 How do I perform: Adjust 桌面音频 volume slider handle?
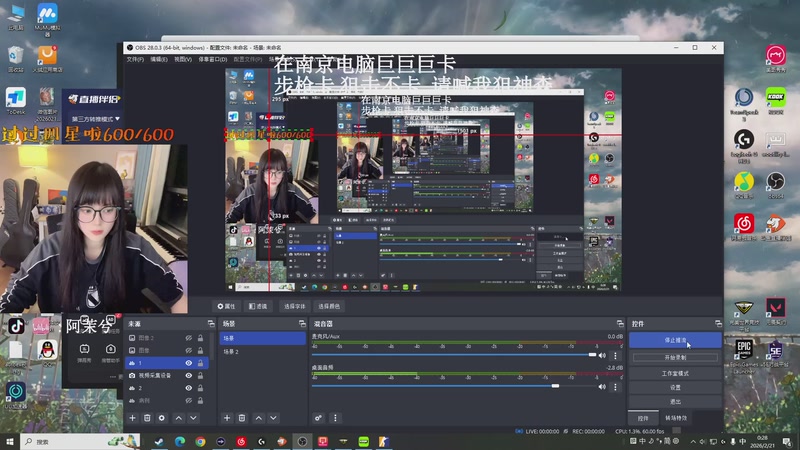(555, 386)
